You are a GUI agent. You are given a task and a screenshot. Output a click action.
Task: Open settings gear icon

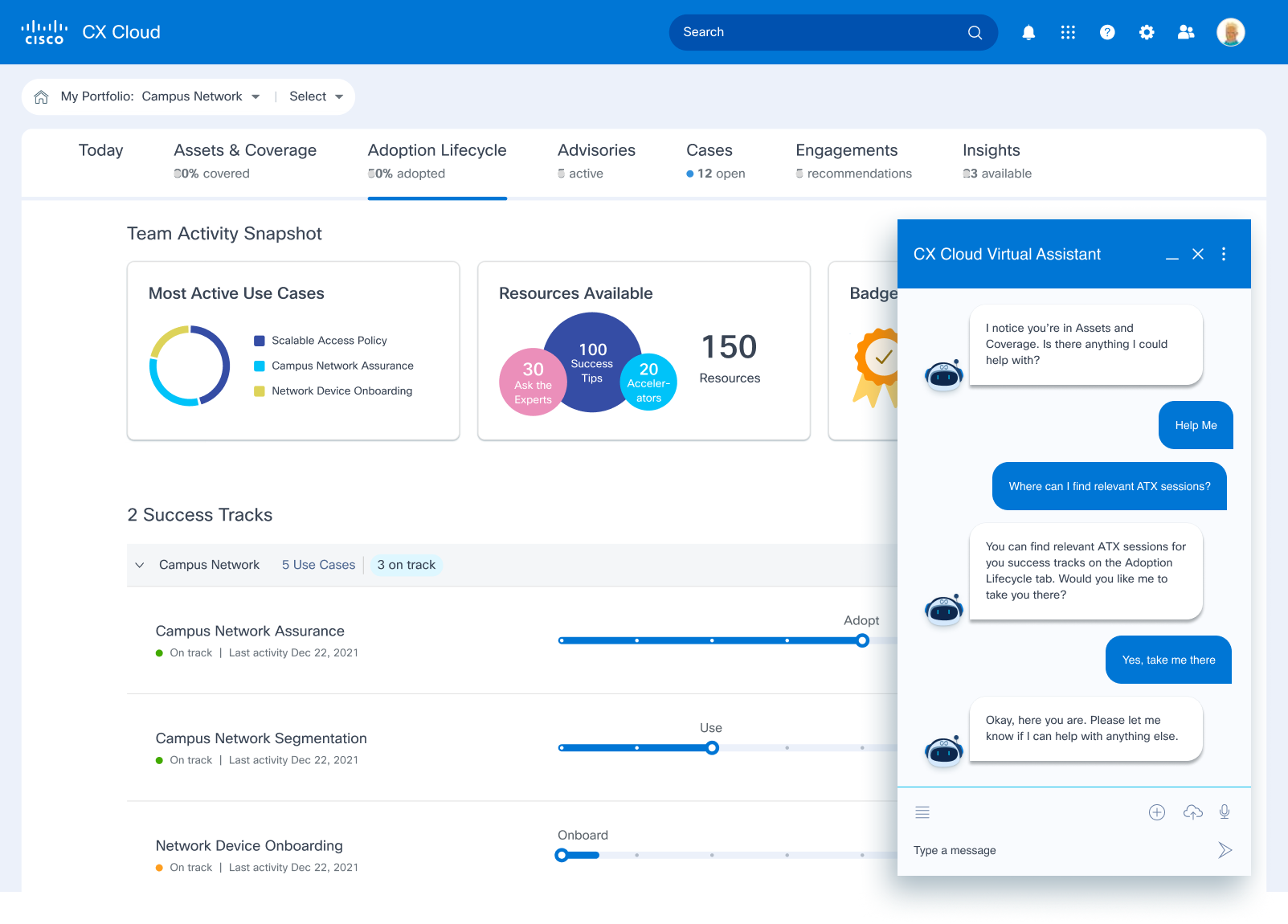coord(1147,32)
